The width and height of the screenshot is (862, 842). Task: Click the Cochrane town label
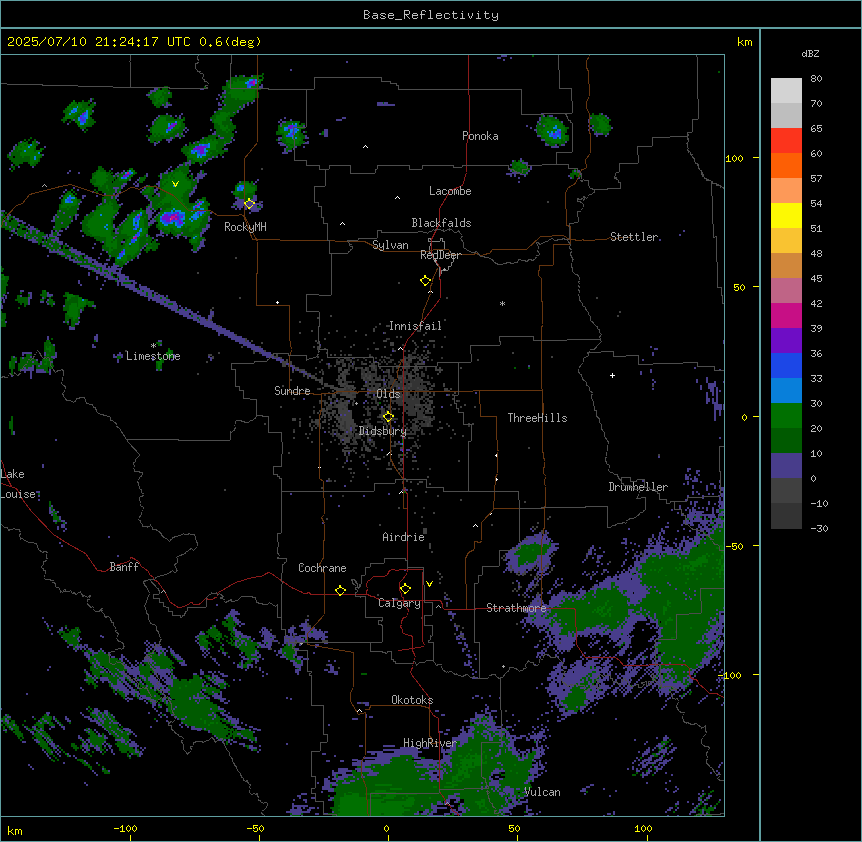(322, 568)
